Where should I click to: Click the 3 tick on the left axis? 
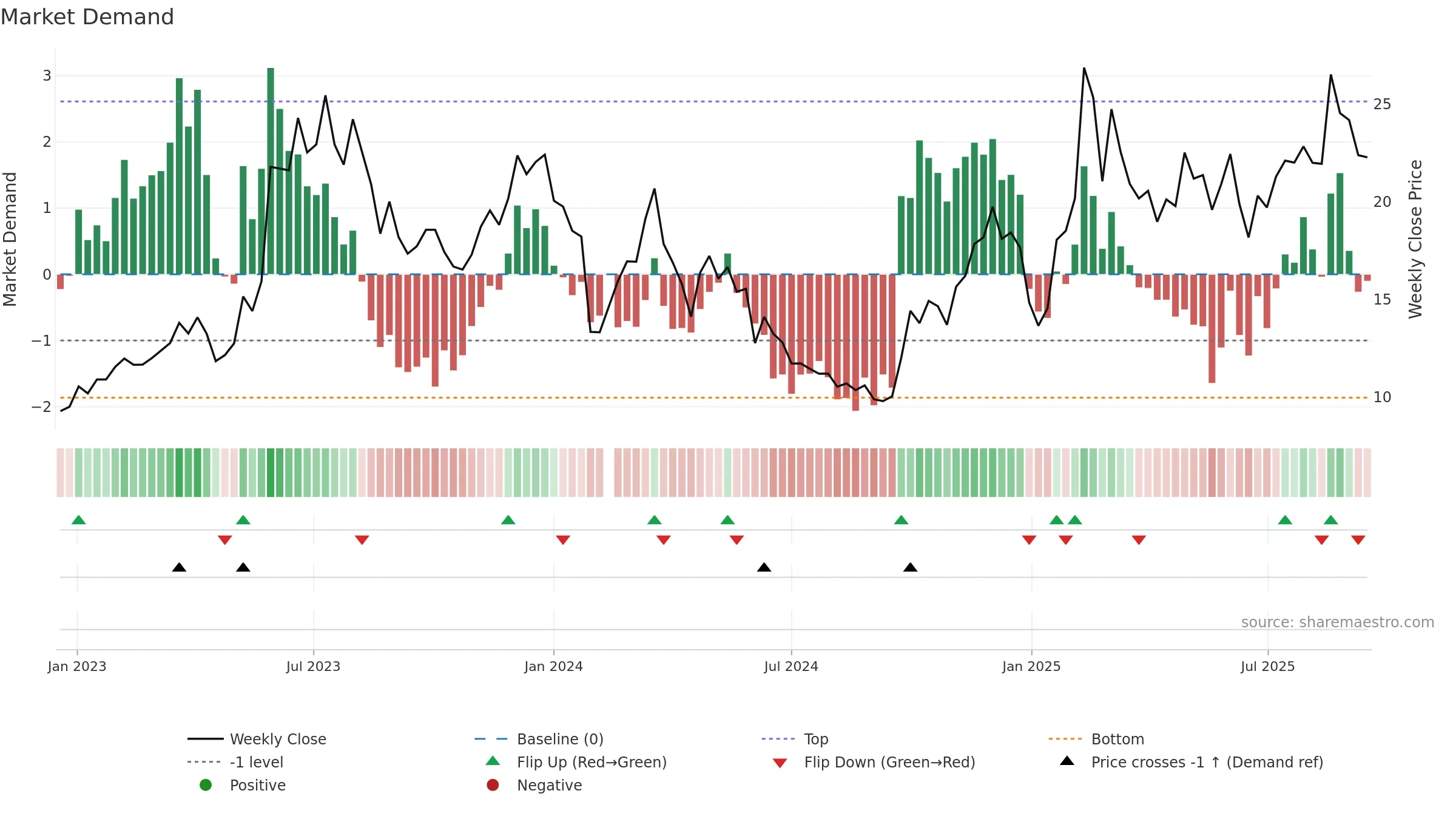(x=47, y=75)
